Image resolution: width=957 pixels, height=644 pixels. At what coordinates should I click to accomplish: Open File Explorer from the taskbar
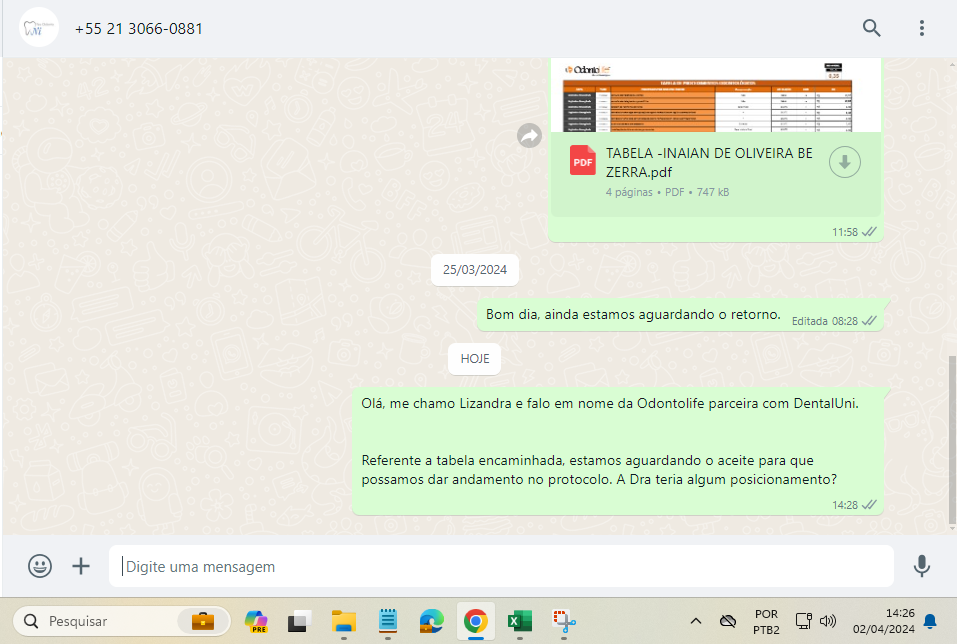click(344, 621)
